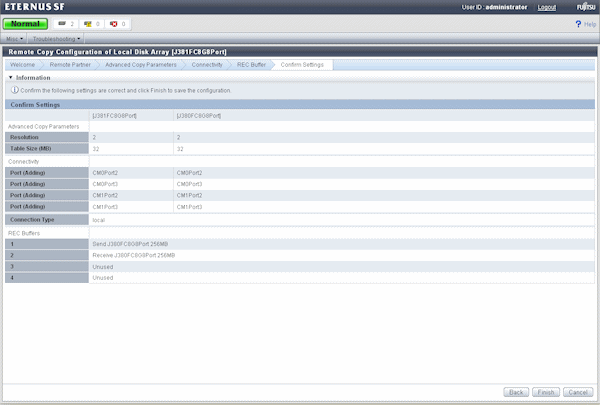Click the Unused value of REC buffer 3
600x405 pixels.
[103, 267]
